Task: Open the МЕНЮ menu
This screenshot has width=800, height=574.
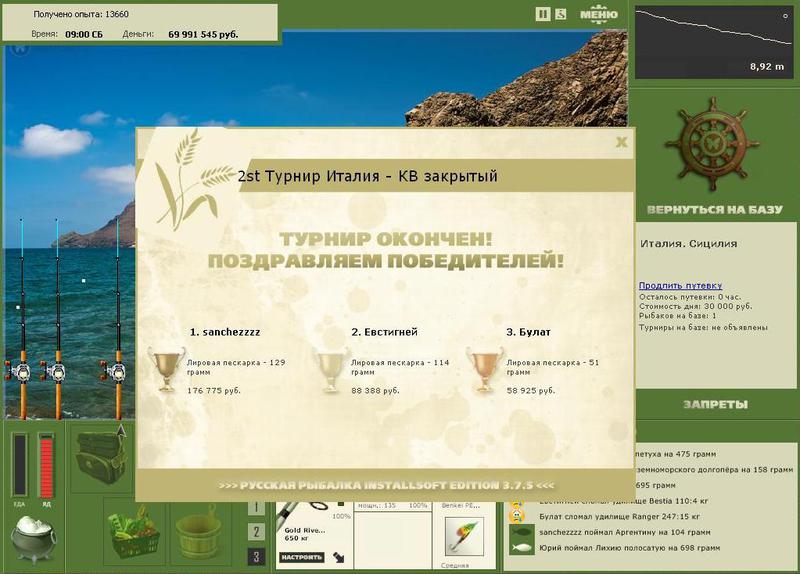Action: point(599,14)
